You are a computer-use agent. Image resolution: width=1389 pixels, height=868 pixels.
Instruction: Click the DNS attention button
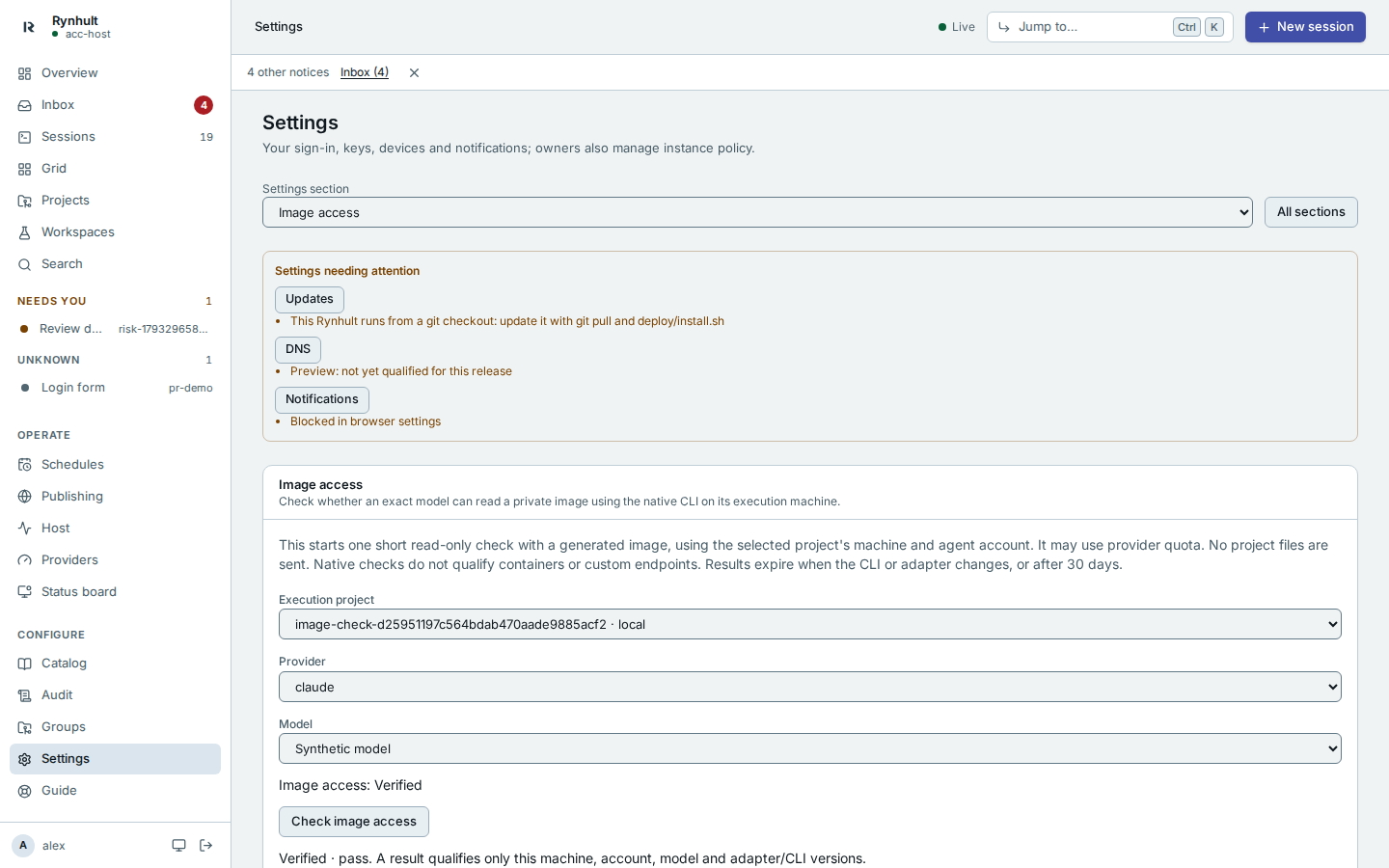pyautogui.click(x=298, y=349)
